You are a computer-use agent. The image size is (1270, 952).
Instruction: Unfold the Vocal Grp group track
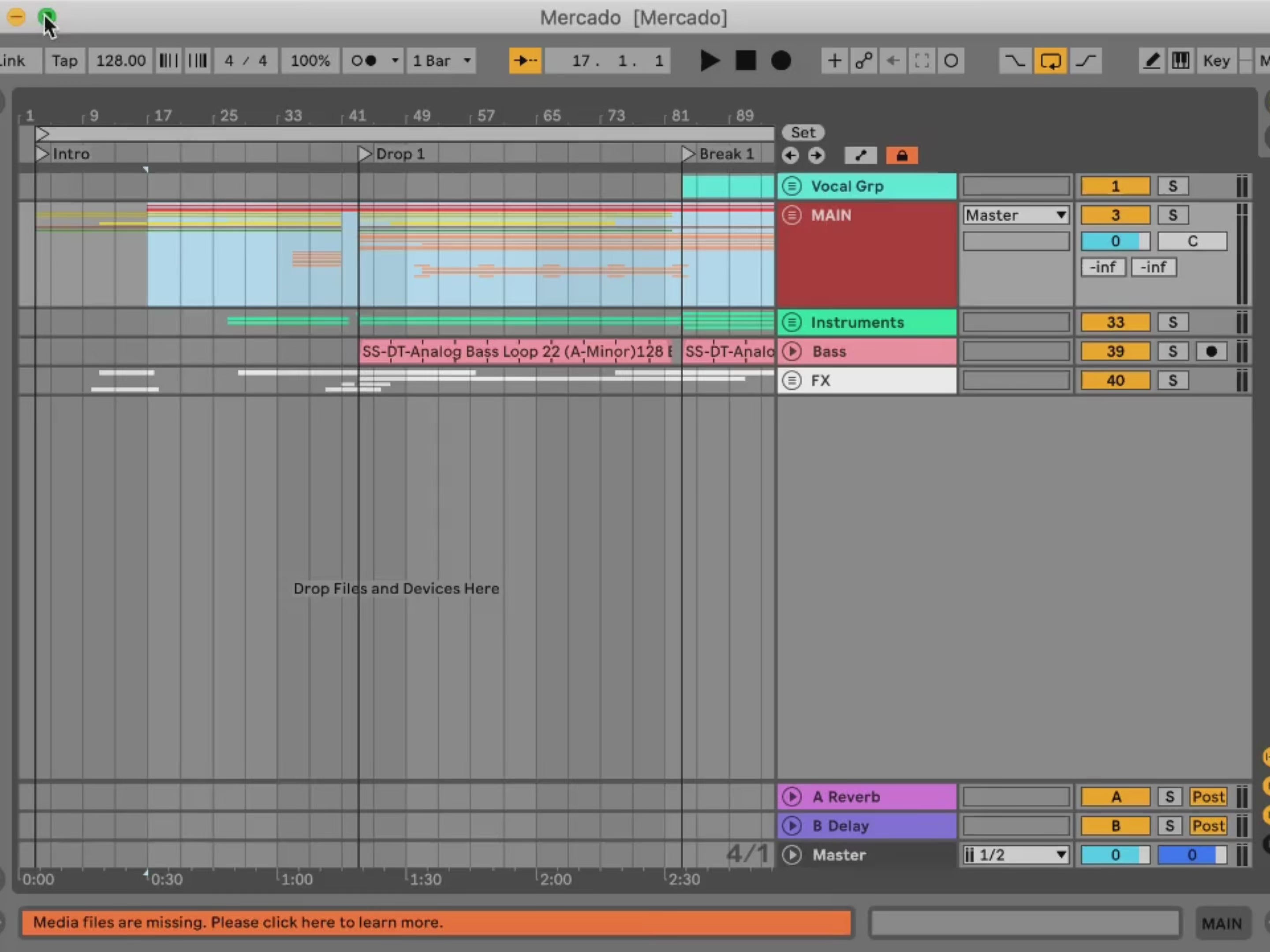pyautogui.click(x=792, y=186)
